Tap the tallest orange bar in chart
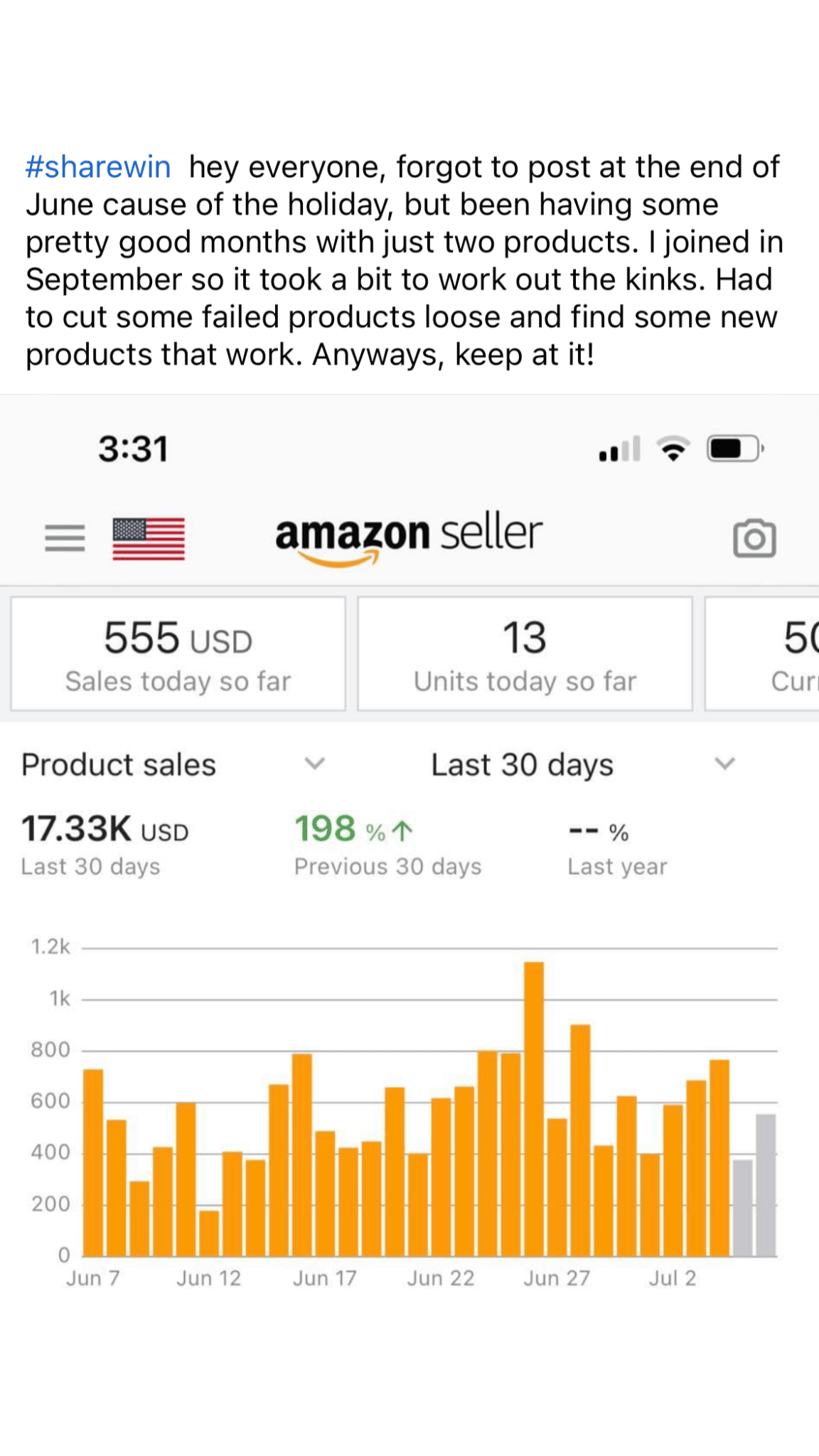The width and height of the screenshot is (819, 1456). pos(534,1109)
